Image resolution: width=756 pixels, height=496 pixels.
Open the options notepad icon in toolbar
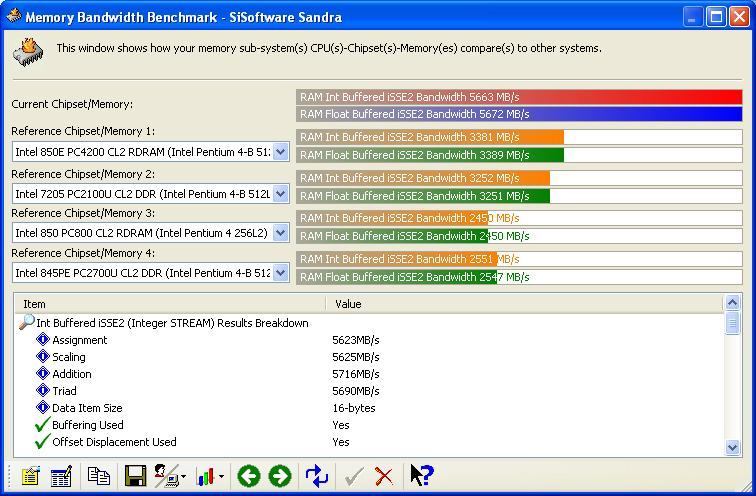(x=30, y=476)
